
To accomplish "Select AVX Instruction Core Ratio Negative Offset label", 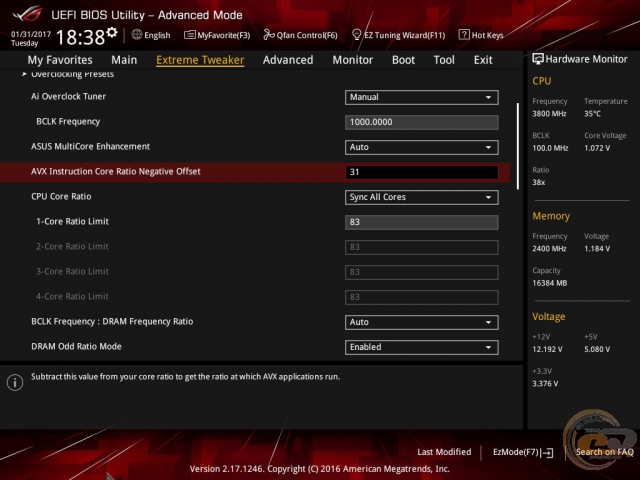I will (116, 171).
